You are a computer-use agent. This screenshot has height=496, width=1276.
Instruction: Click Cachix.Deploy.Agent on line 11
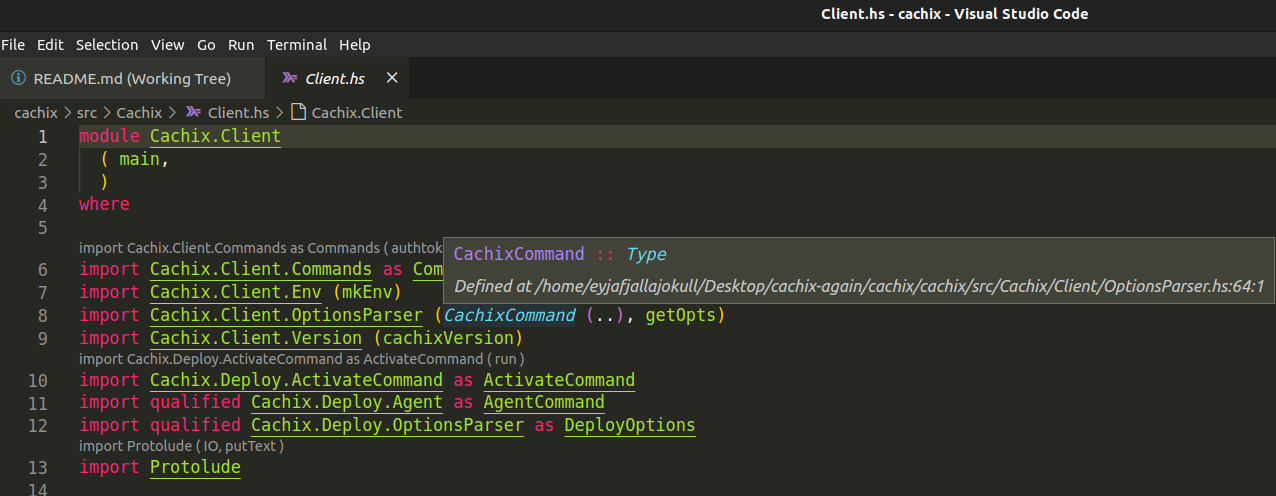(347, 402)
